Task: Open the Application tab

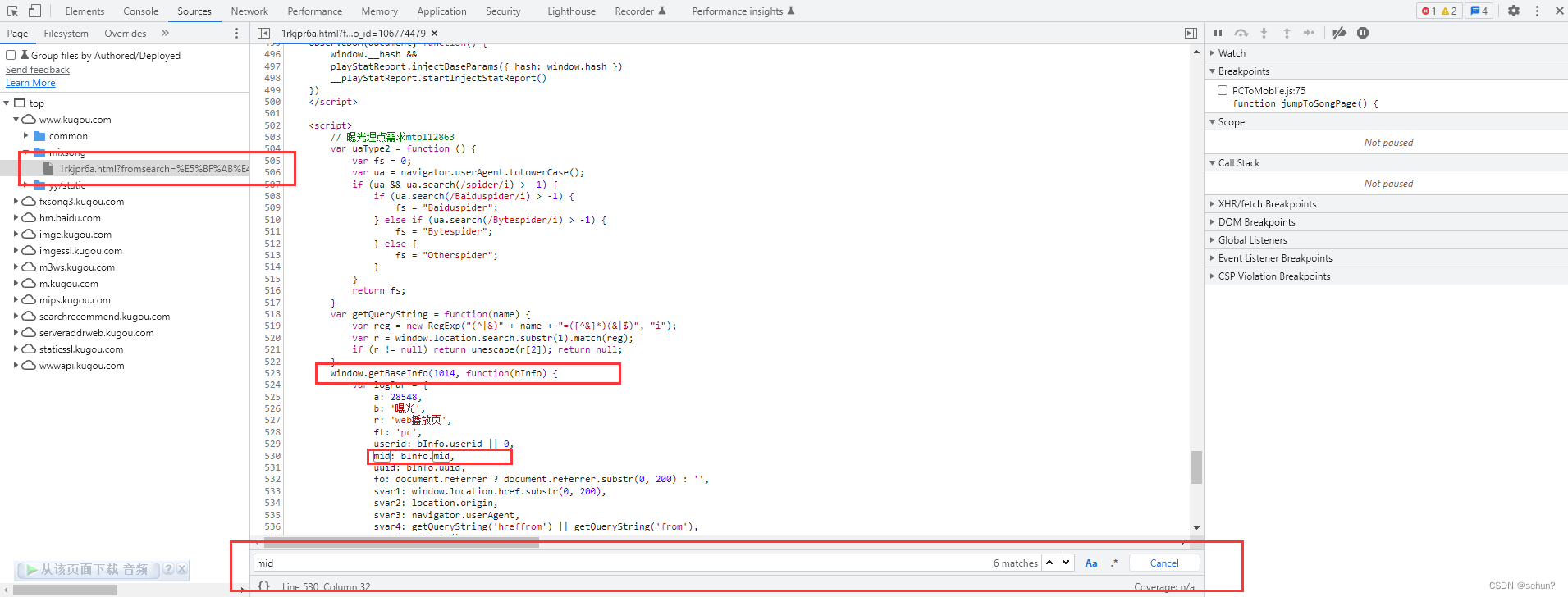Action: [x=441, y=11]
